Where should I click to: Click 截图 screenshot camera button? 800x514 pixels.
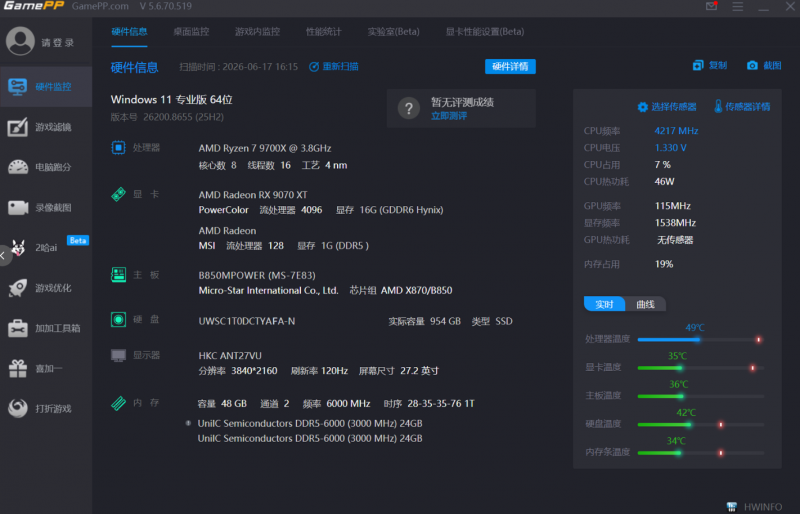click(764, 65)
